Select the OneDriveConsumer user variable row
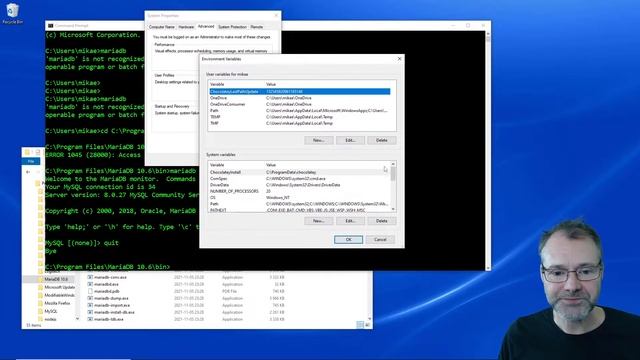640x360 pixels. tap(300, 104)
